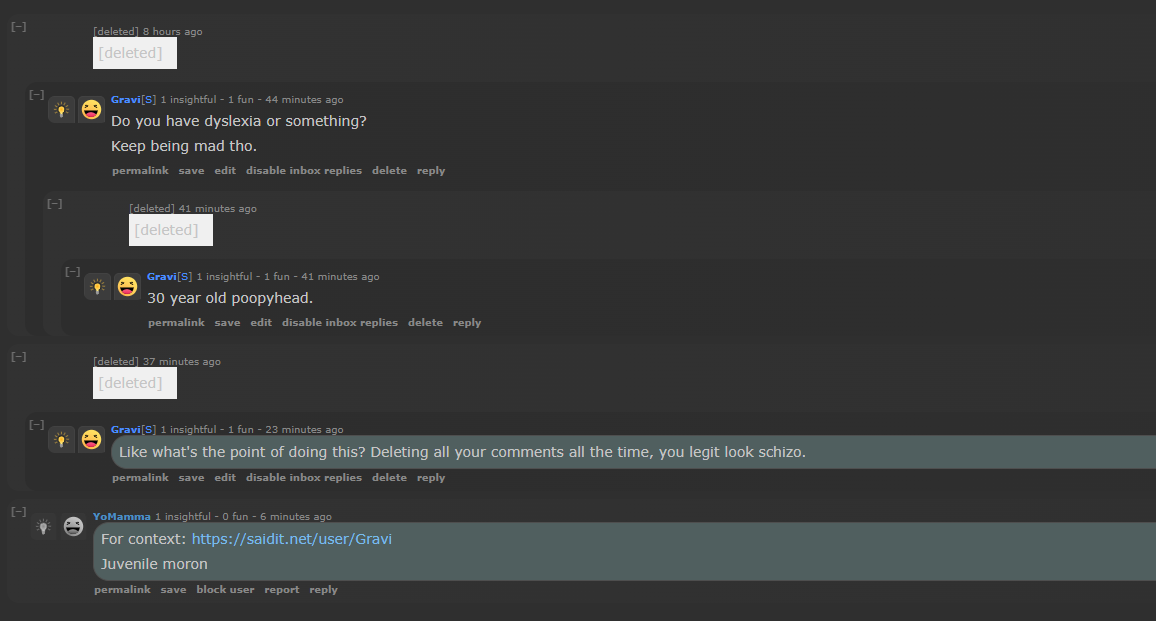Click laughing face on poopyhead comment
The image size is (1156, 621).
pos(127,287)
